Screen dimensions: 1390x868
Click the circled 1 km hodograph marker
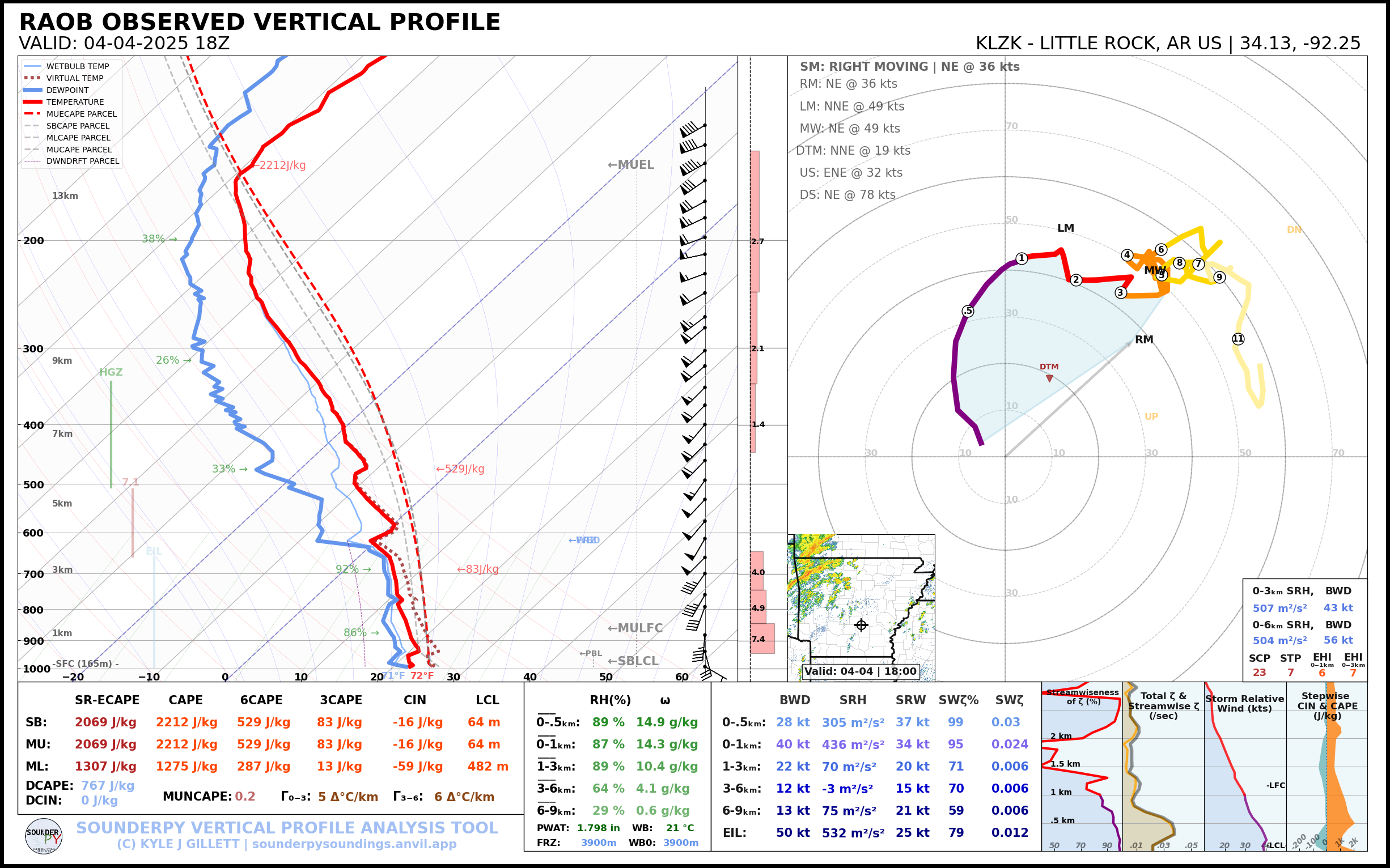[1022, 258]
